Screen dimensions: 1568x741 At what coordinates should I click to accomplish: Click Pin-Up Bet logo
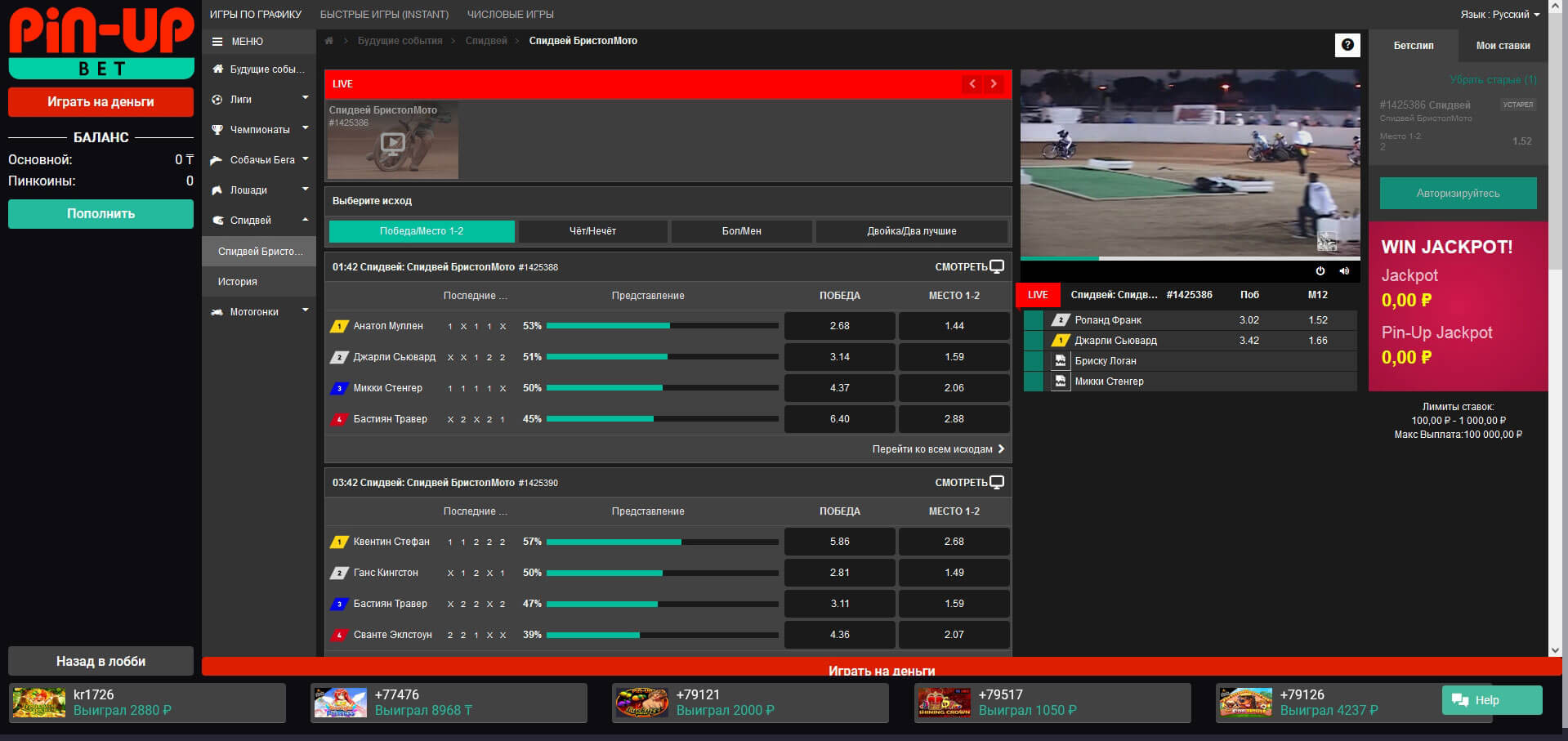tap(101, 42)
